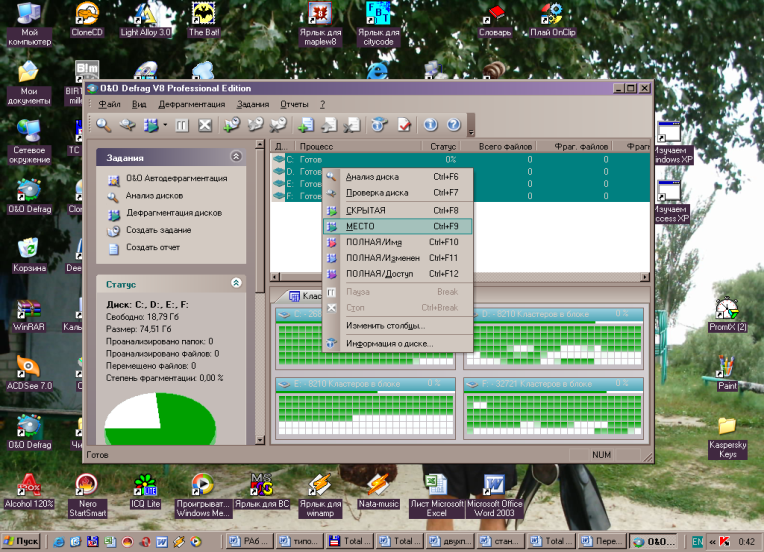The image size is (764, 552).
Task: Click the Мой компьютер desktop icon
Action: point(29,23)
